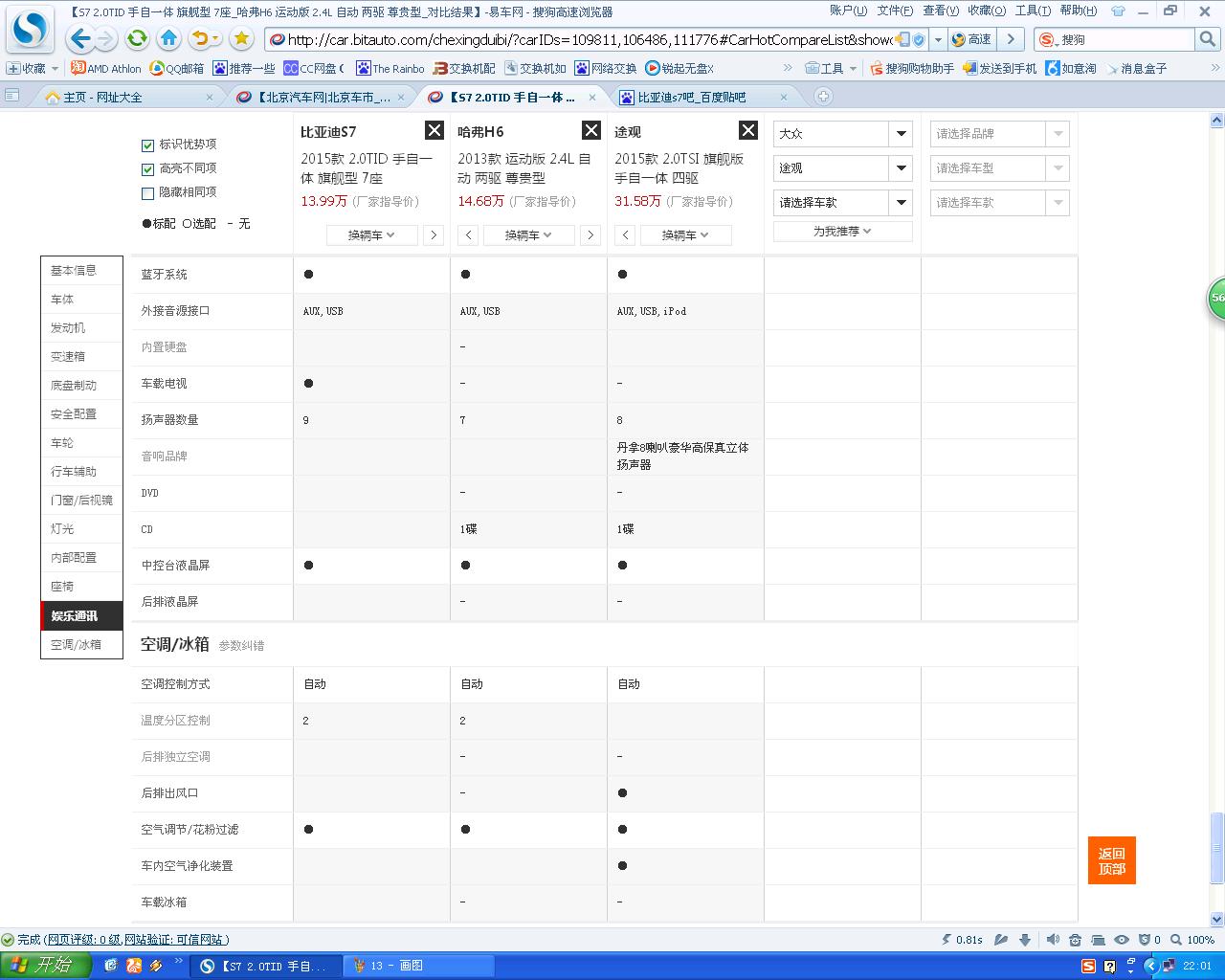Open the QQ邮箱 bookmark
Viewport: 1225px width, 980px height.
click(x=177, y=69)
